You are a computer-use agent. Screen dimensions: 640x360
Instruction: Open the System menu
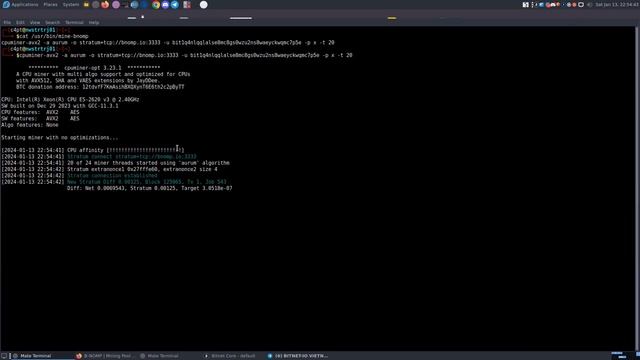point(71,5)
